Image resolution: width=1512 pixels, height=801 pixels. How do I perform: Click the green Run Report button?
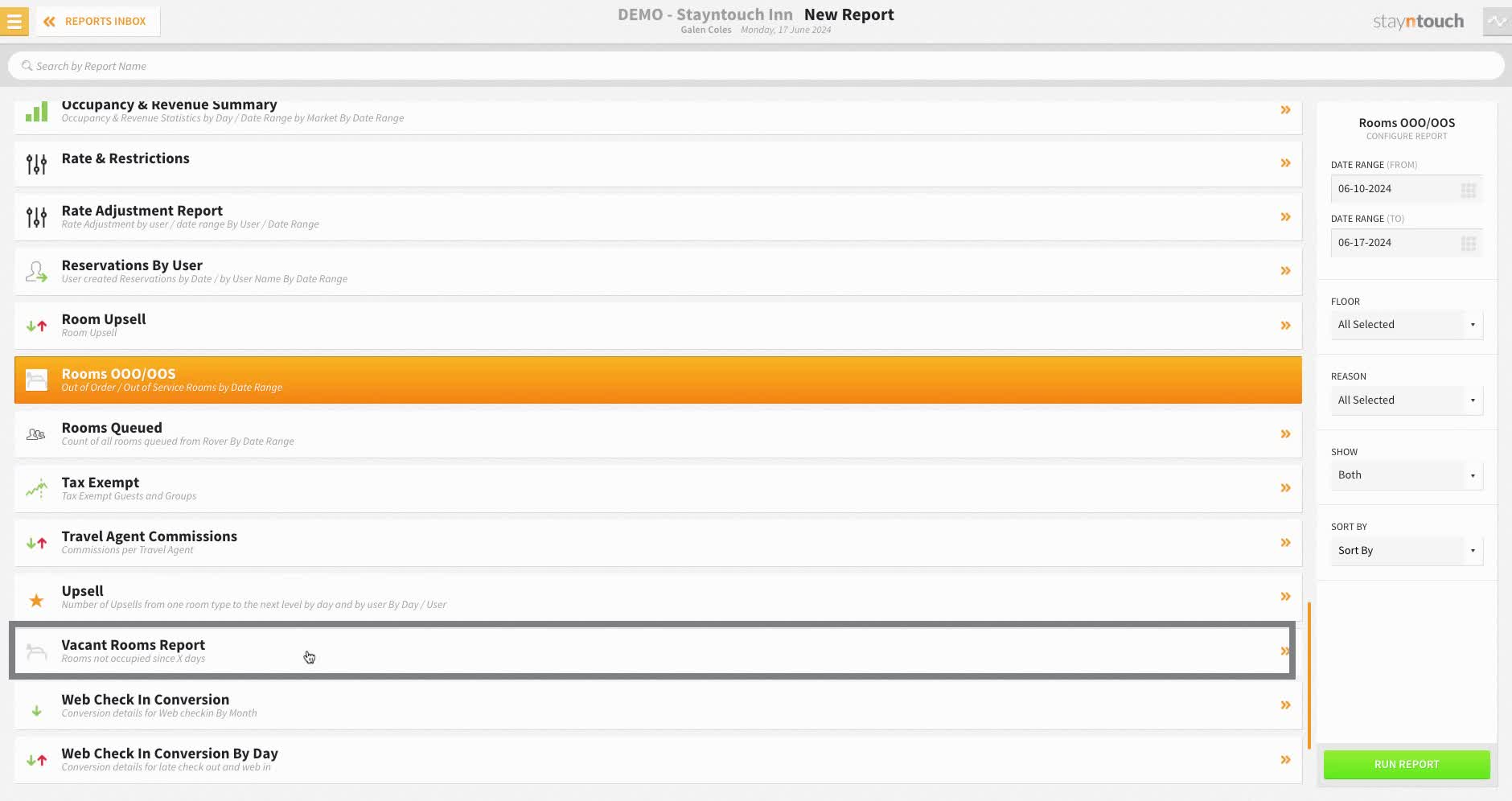[x=1407, y=764]
